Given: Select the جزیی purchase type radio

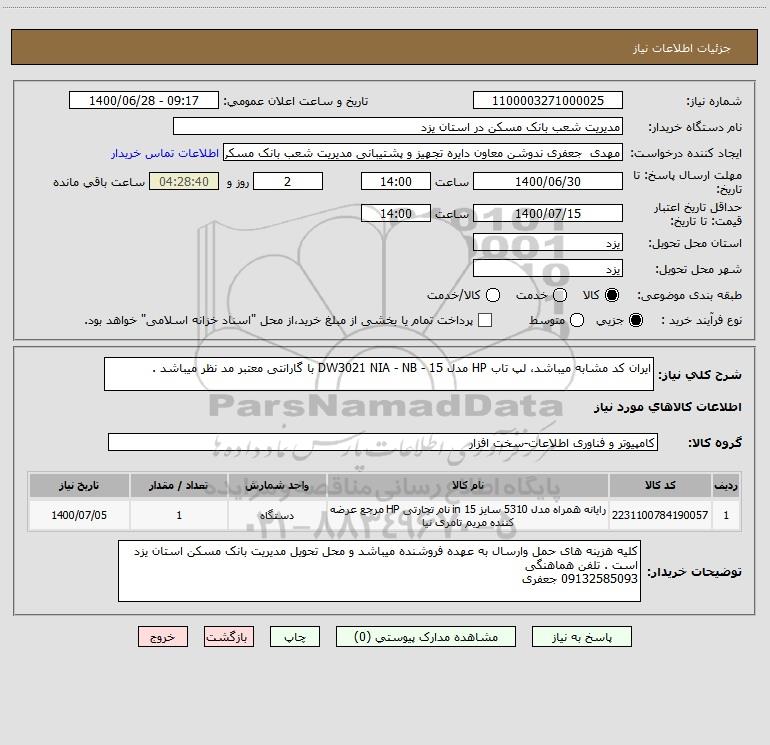Looking at the screenshot, I should click(635, 320).
